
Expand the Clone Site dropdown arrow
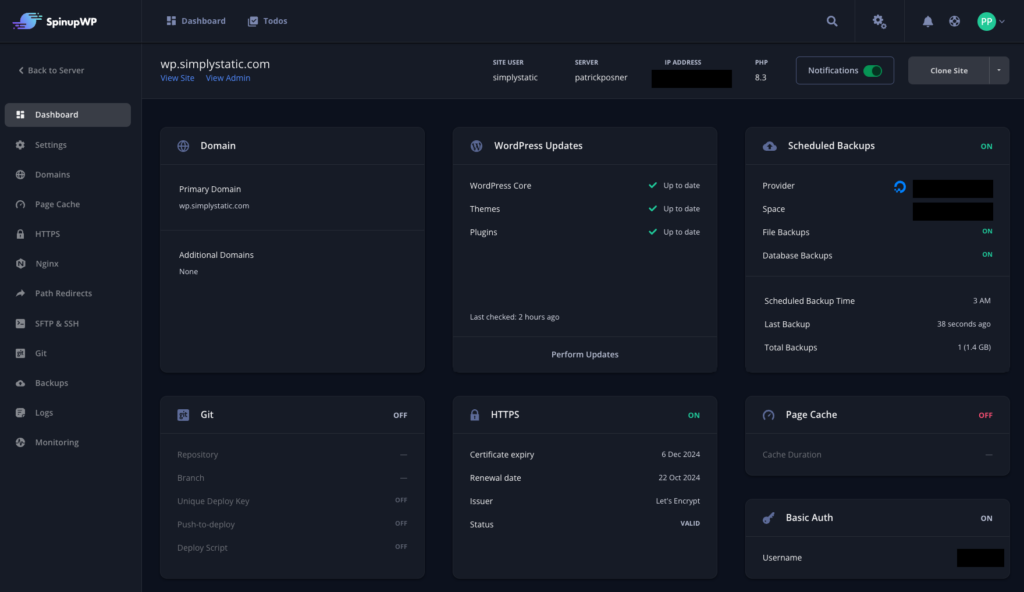999,70
